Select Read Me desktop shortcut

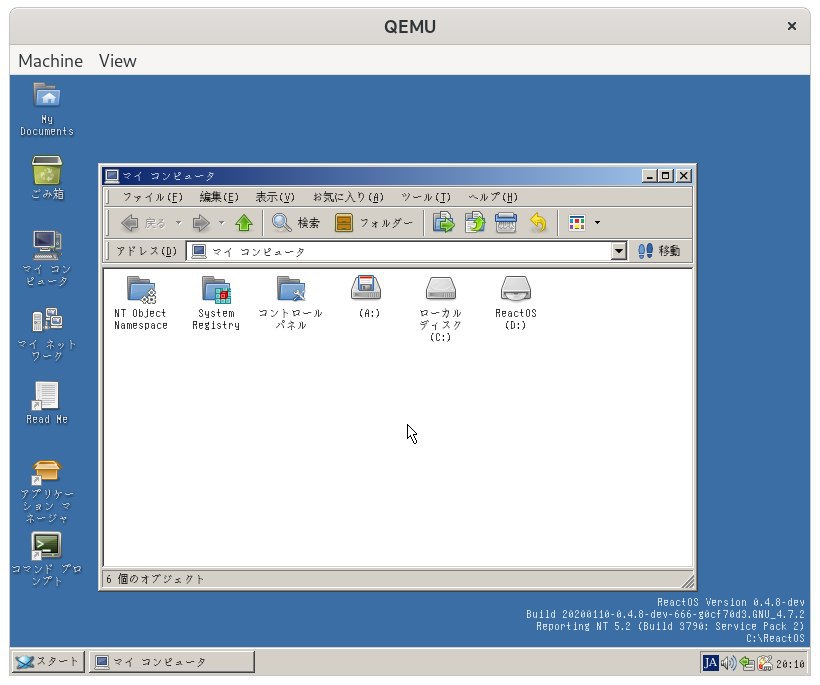(47, 403)
